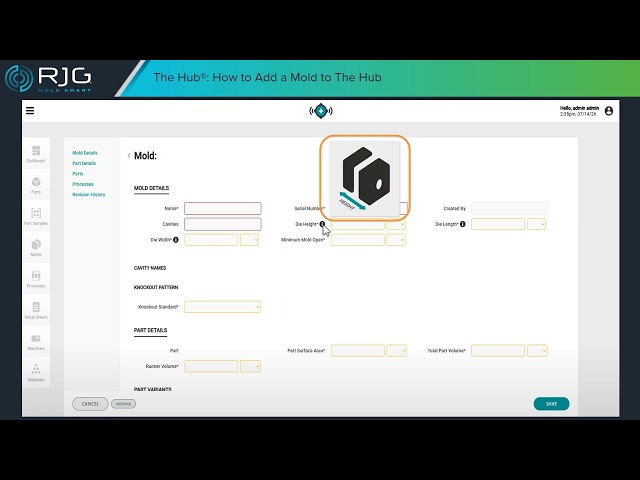The width and height of the screenshot is (640, 480).
Task: Click the 'Hello, admin admin' text
Action: coord(579,108)
